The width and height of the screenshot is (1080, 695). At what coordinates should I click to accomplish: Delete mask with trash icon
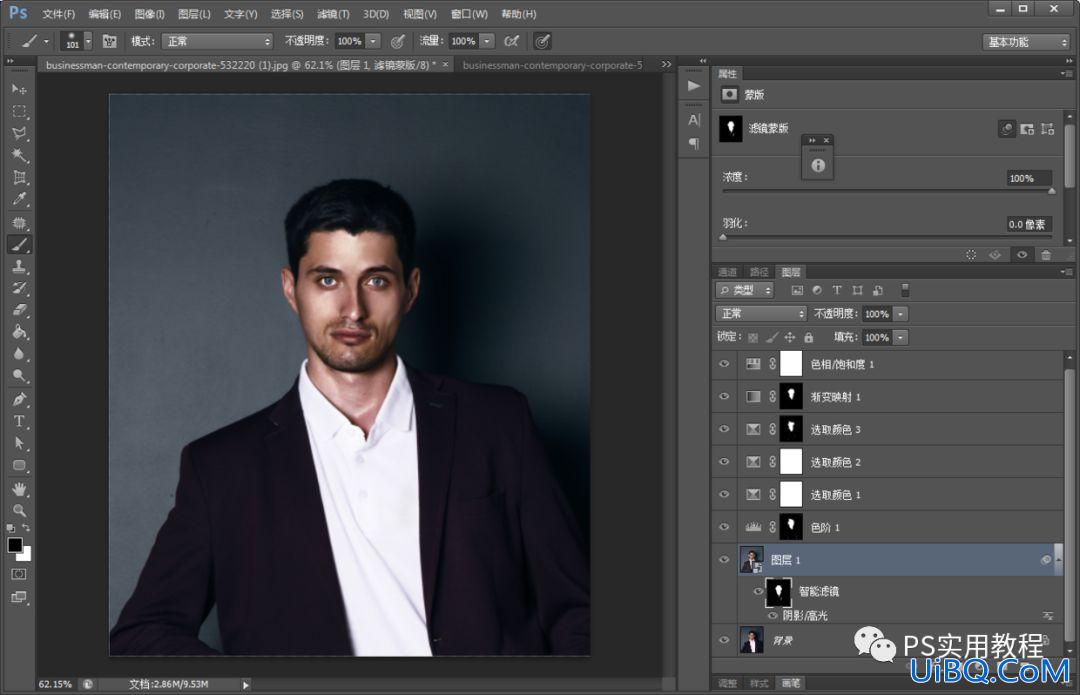click(x=1046, y=255)
